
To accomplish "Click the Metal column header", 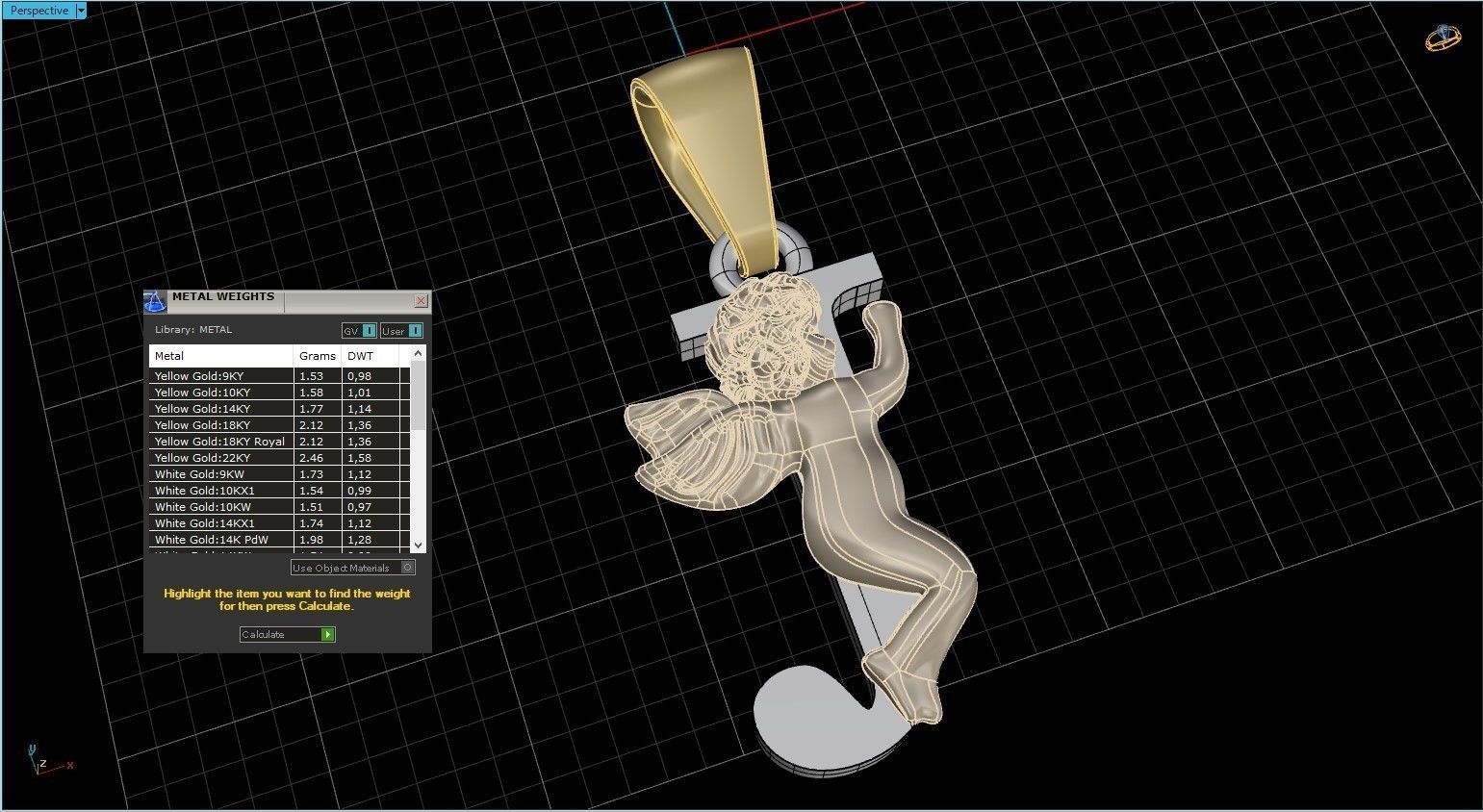I will tap(221, 356).
